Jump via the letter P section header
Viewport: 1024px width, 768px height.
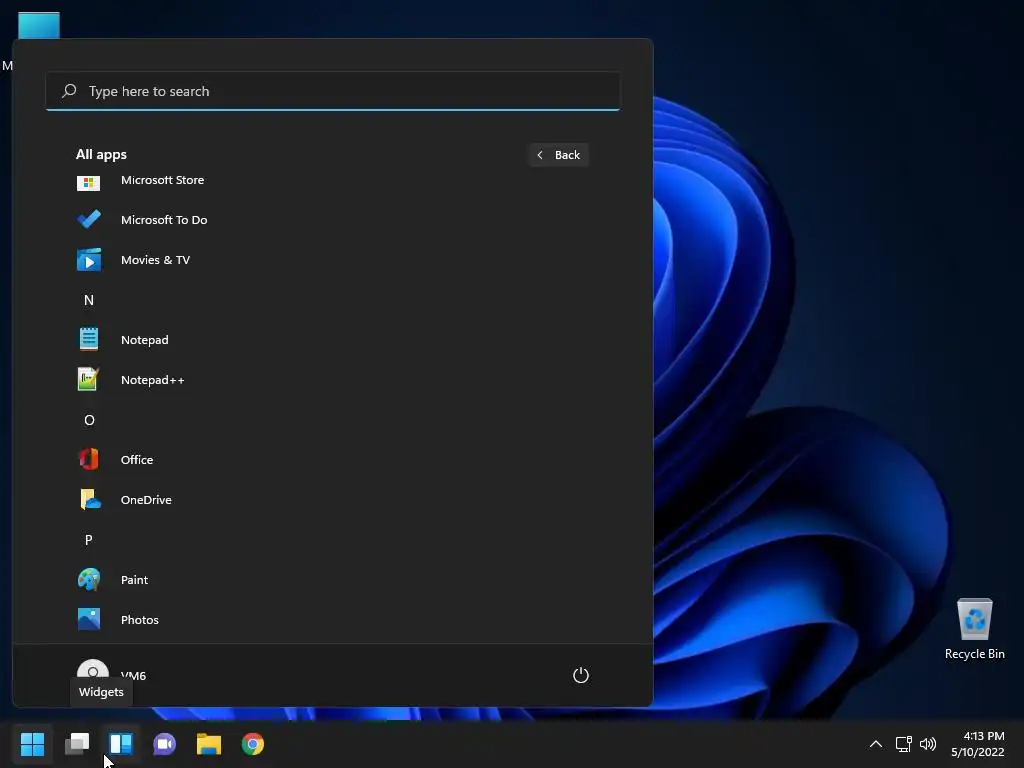coord(89,539)
